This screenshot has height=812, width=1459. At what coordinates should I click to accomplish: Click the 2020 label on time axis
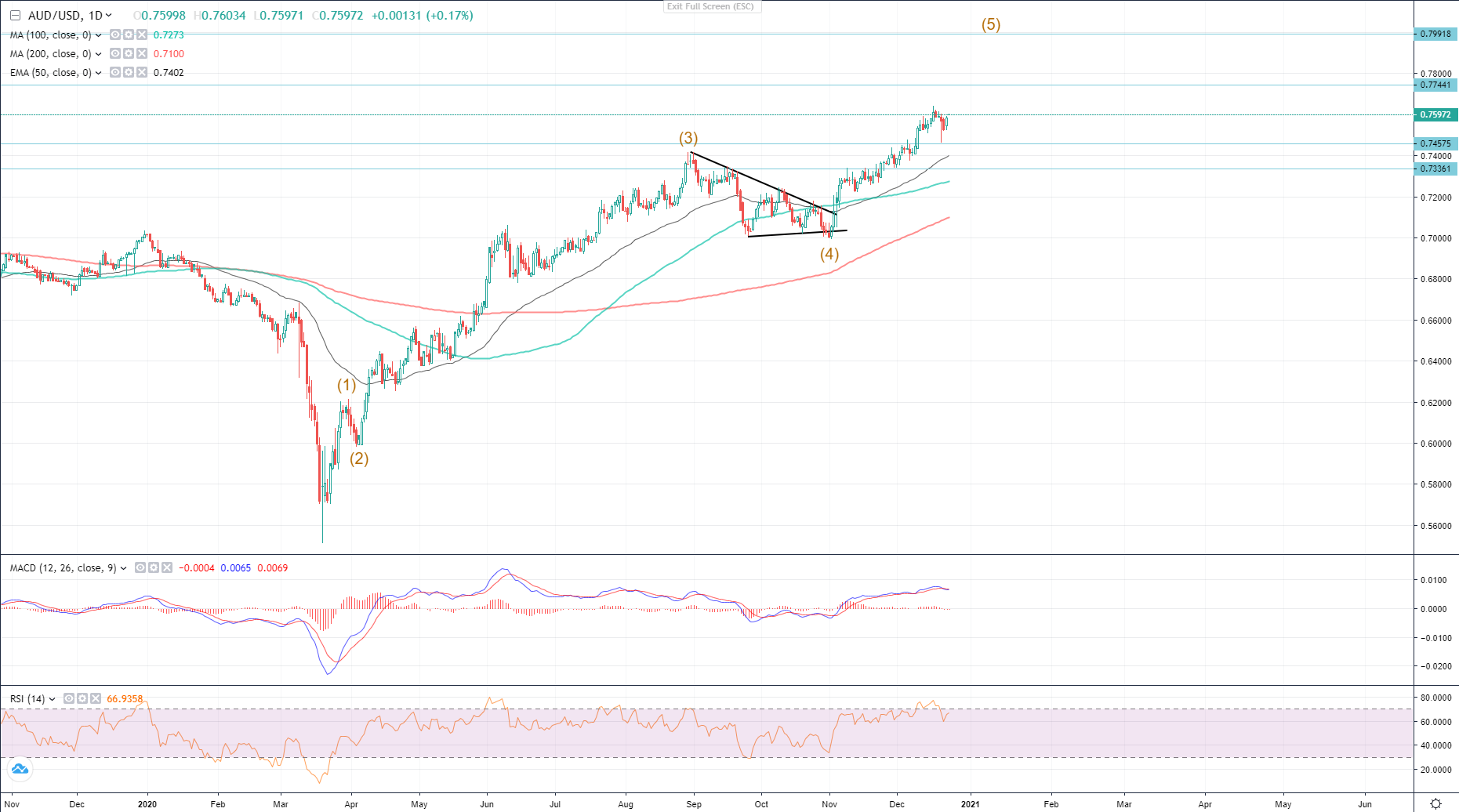[147, 804]
